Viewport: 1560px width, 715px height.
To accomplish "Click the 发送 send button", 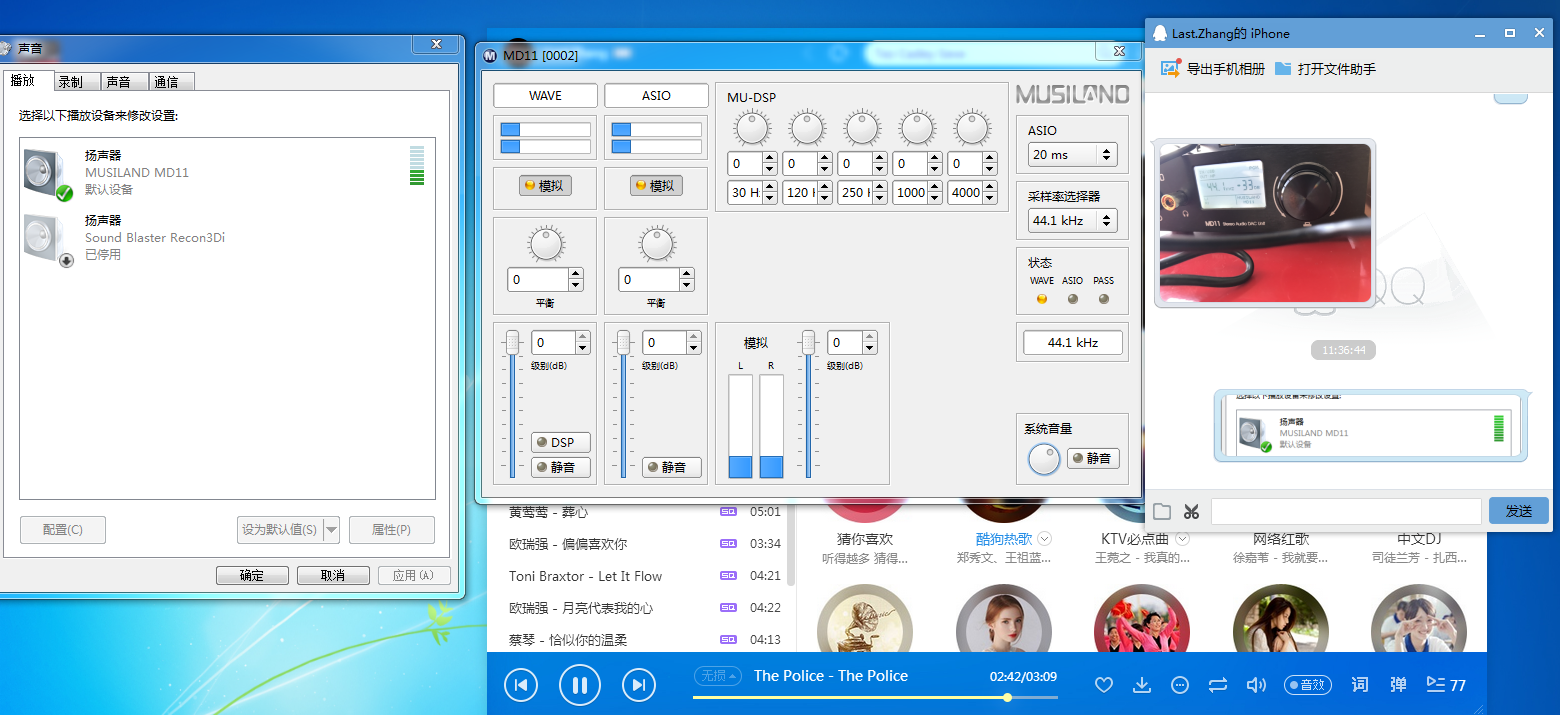I will tap(1518, 511).
